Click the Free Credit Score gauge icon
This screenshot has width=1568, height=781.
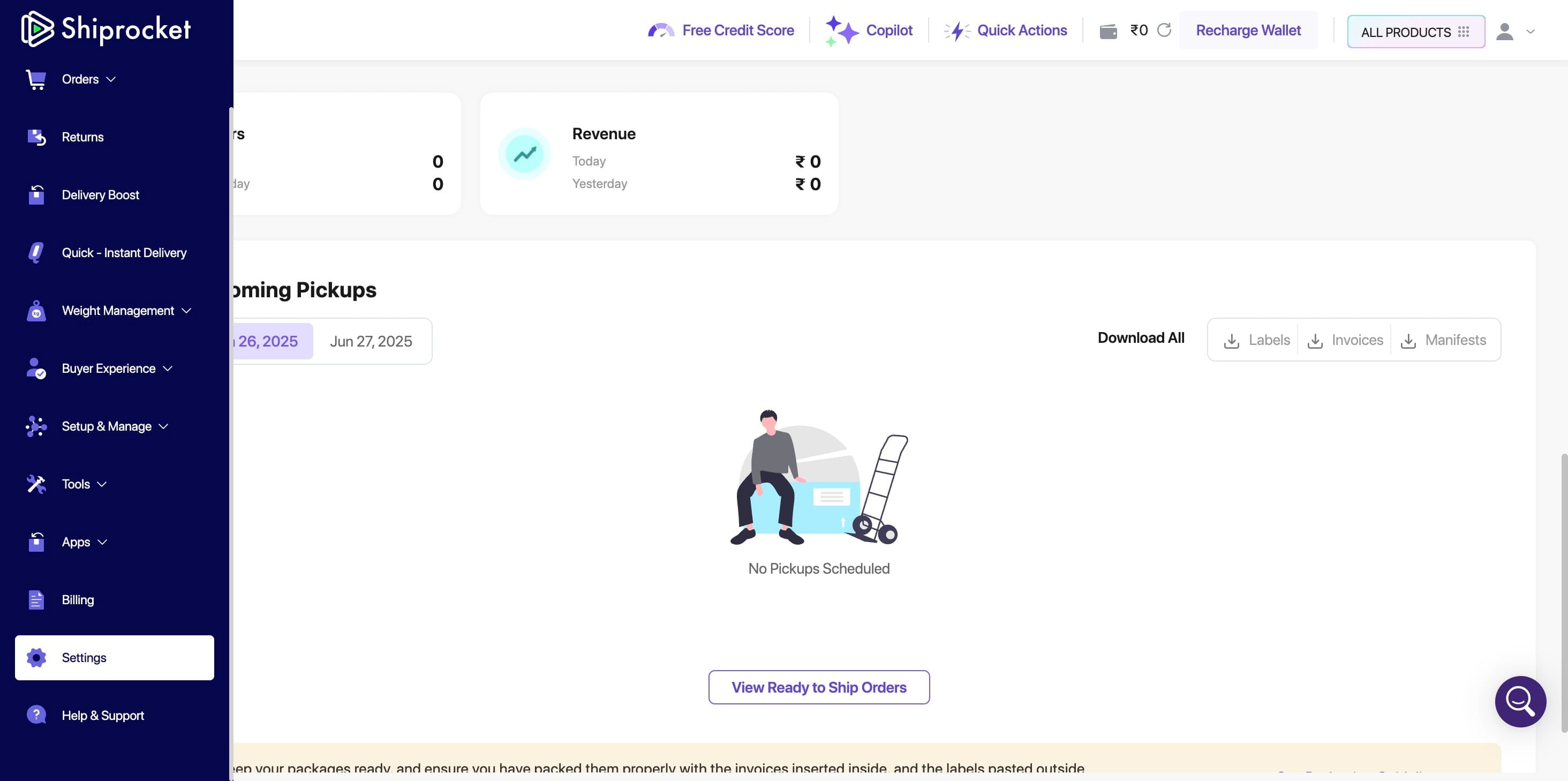coord(660,31)
